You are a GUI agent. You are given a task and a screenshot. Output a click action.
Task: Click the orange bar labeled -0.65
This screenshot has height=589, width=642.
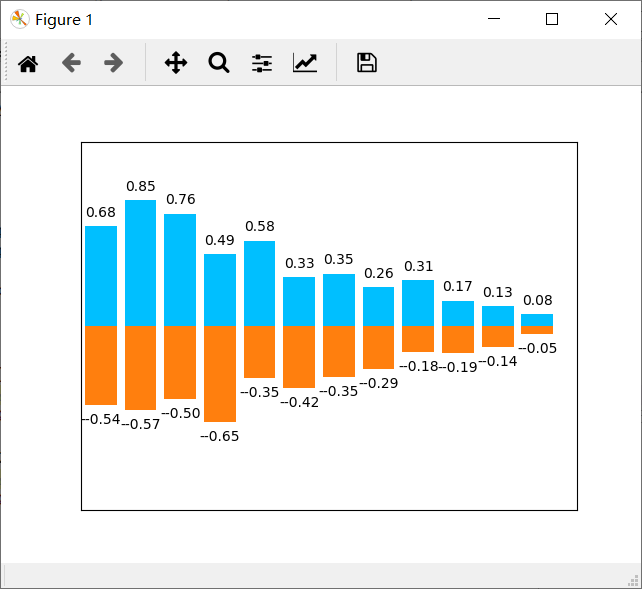pos(220,374)
